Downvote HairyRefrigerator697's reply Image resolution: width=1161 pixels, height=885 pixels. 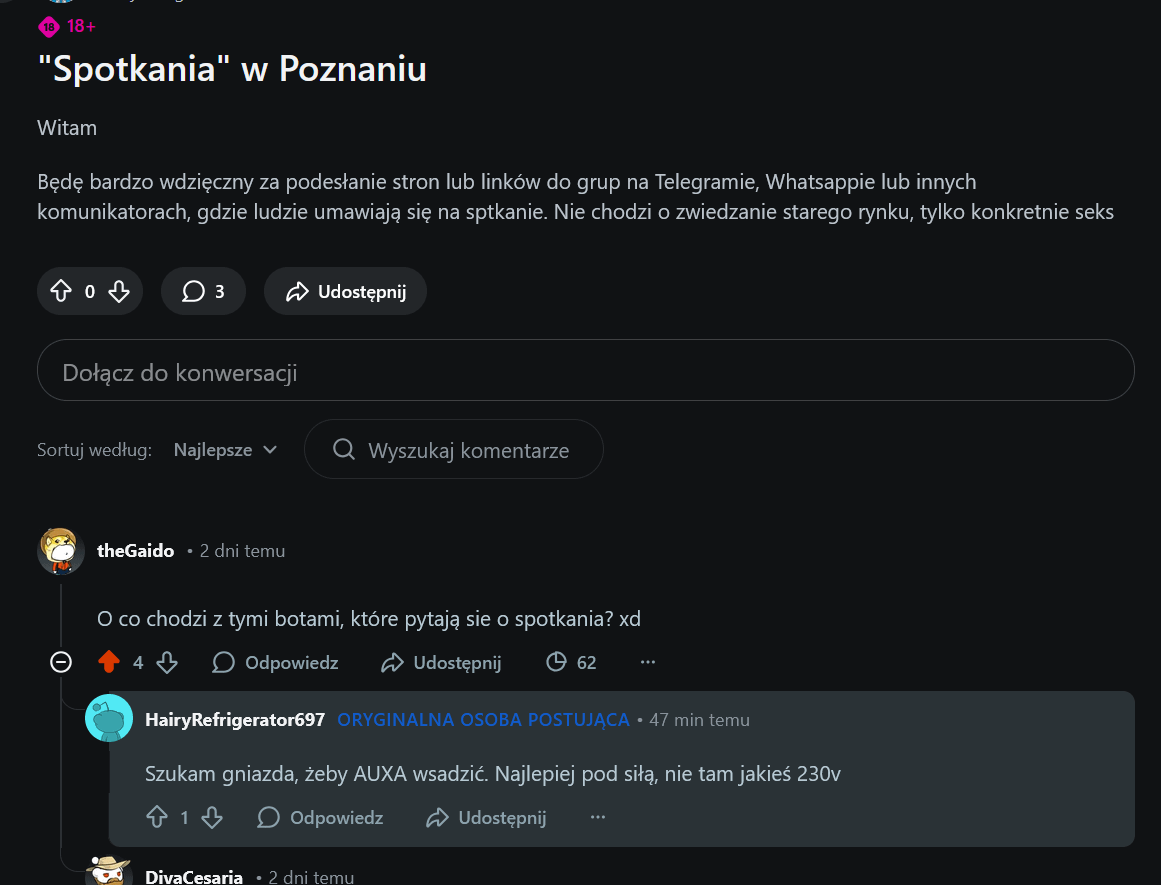point(212,817)
